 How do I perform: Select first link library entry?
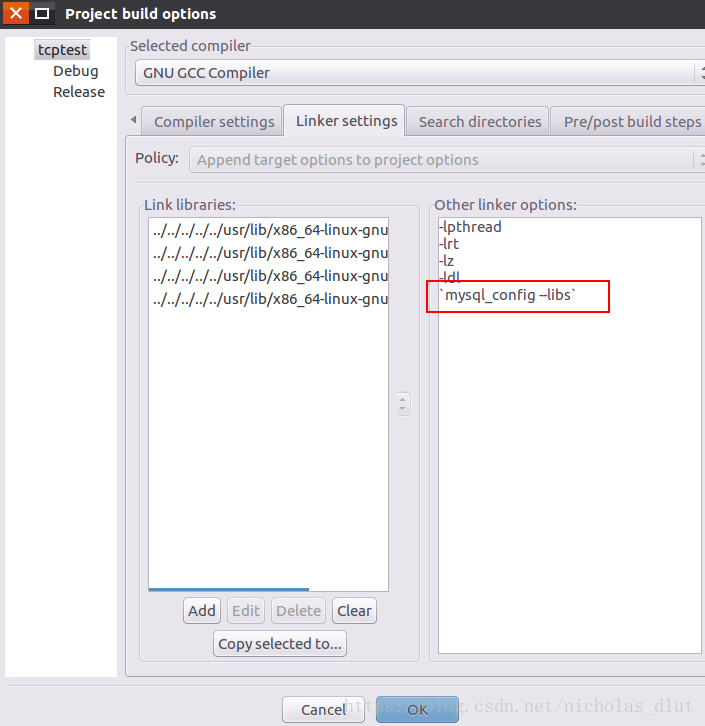(x=269, y=230)
